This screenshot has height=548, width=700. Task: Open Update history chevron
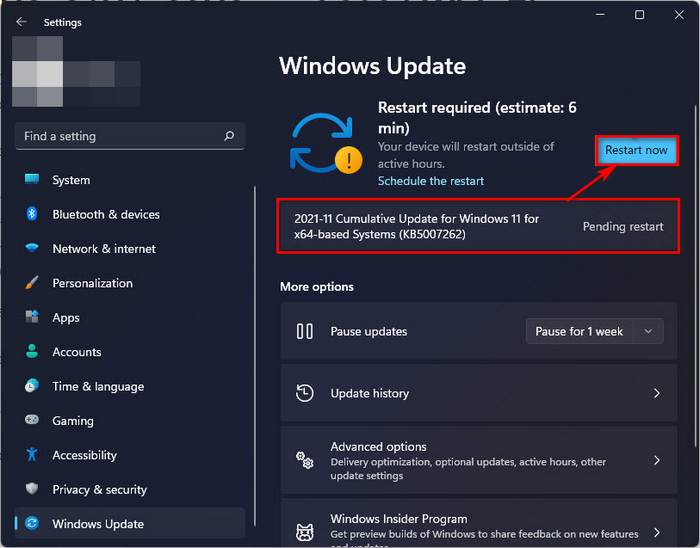pos(657,393)
